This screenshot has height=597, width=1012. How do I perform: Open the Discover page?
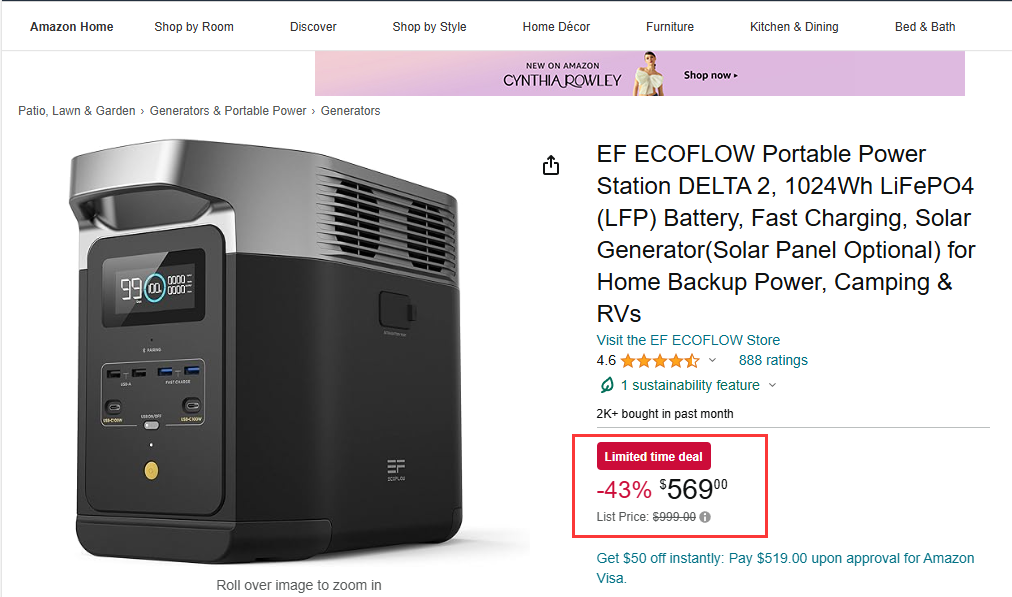click(x=312, y=27)
